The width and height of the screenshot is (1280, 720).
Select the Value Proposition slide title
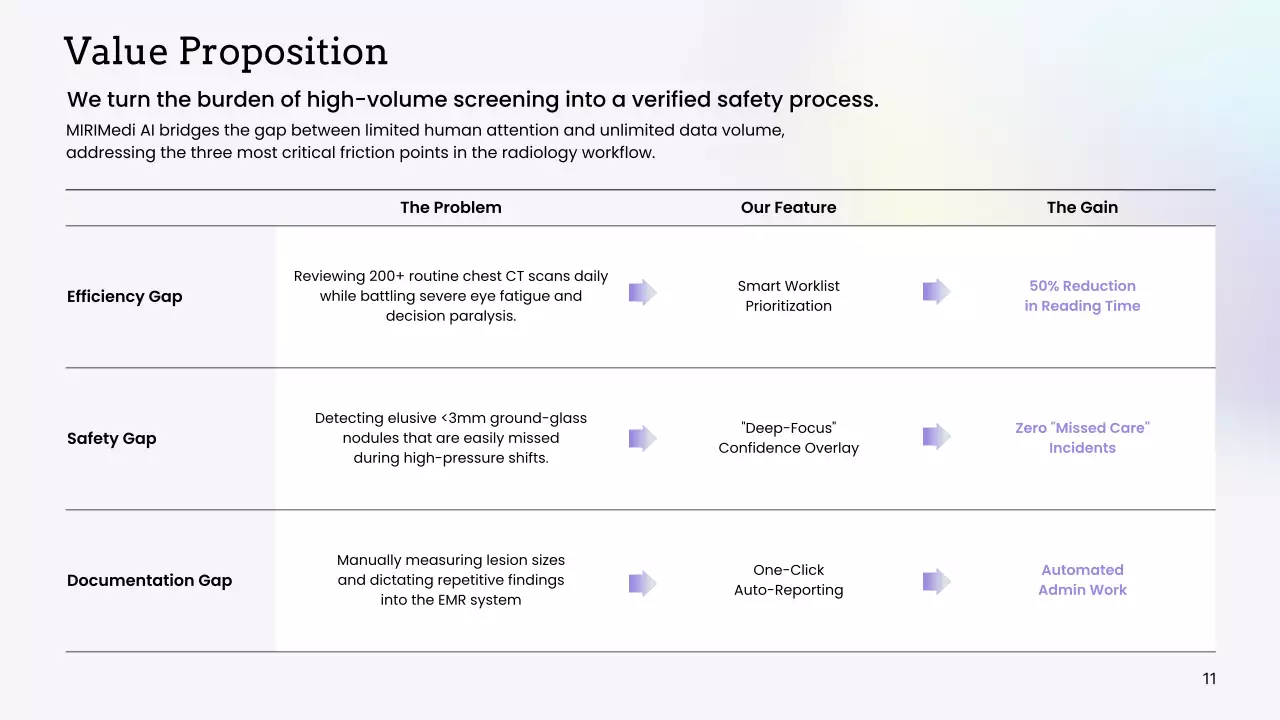[x=226, y=52]
